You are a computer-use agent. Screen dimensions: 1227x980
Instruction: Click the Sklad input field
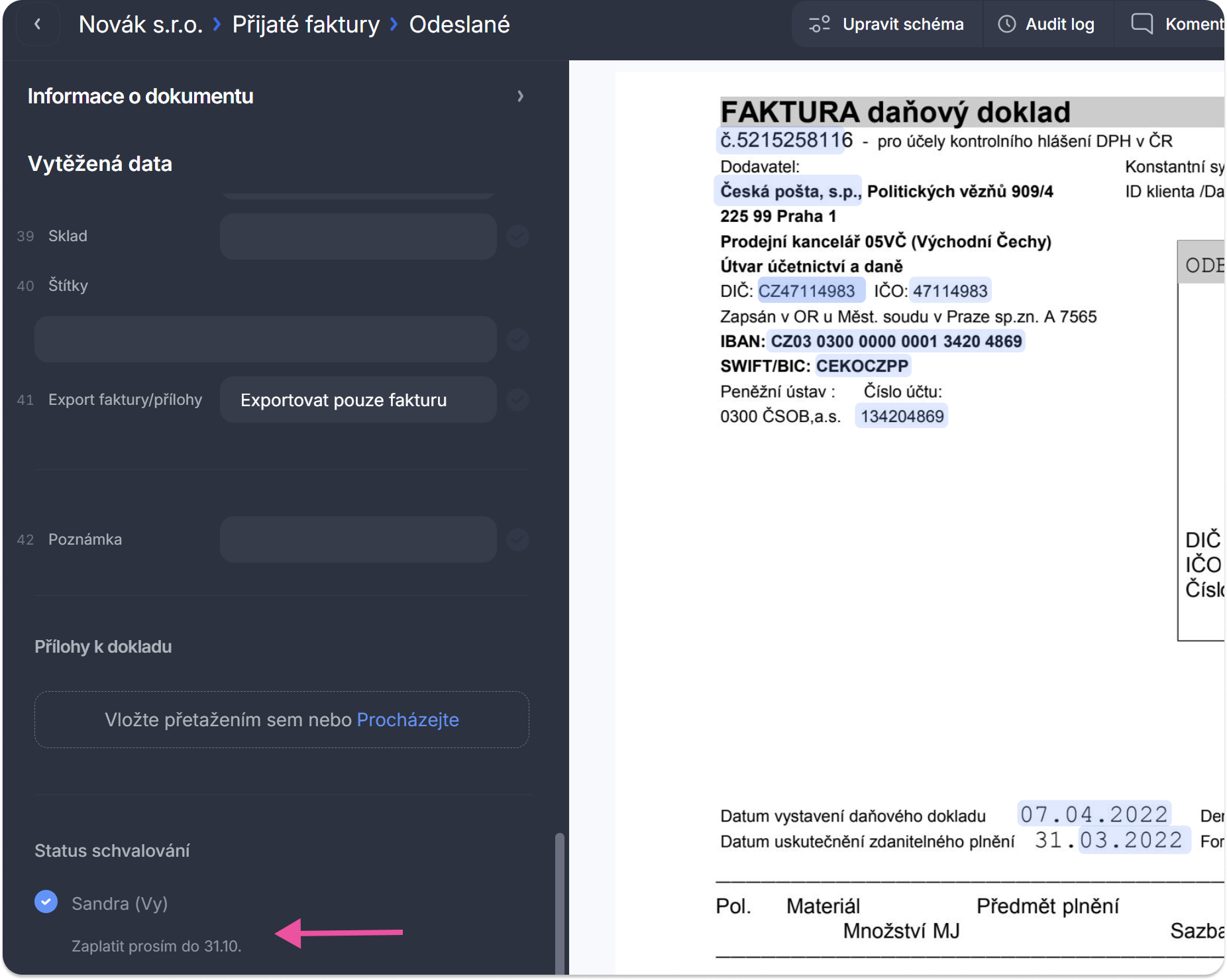[358, 236]
